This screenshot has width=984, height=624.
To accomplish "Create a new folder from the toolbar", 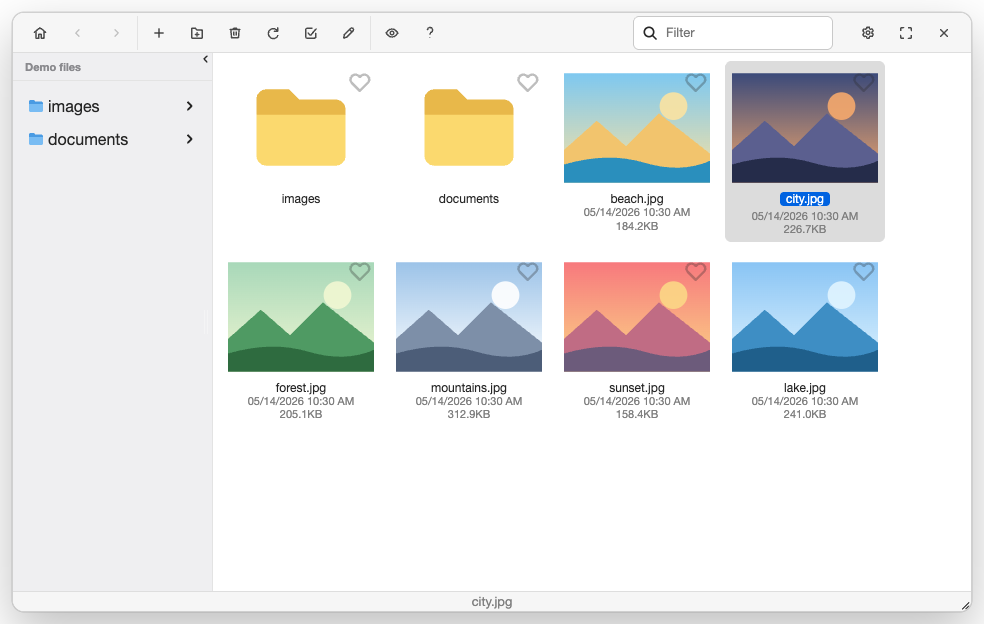I will coord(197,33).
